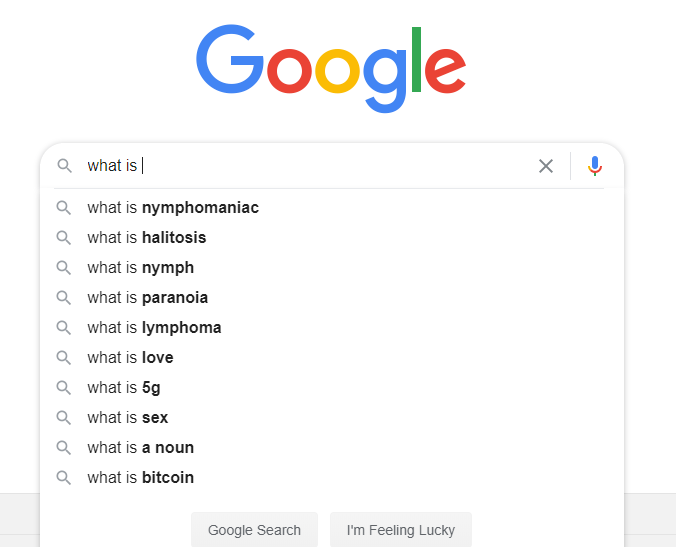The width and height of the screenshot is (676, 547).
Task: Pick the 'what is love' suggestion
Action: tap(130, 358)
